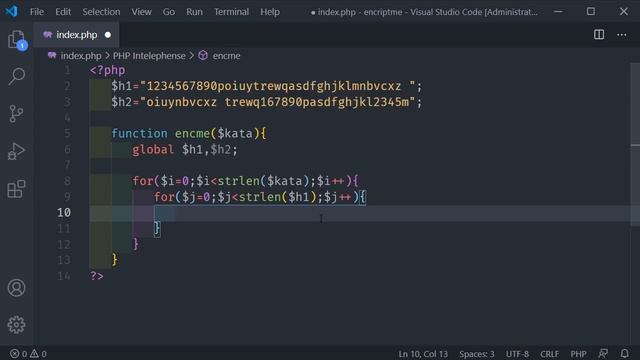The width and height of the screenshot is (640, 360).
Task: Open the File menu
Action: pos(37,12)
